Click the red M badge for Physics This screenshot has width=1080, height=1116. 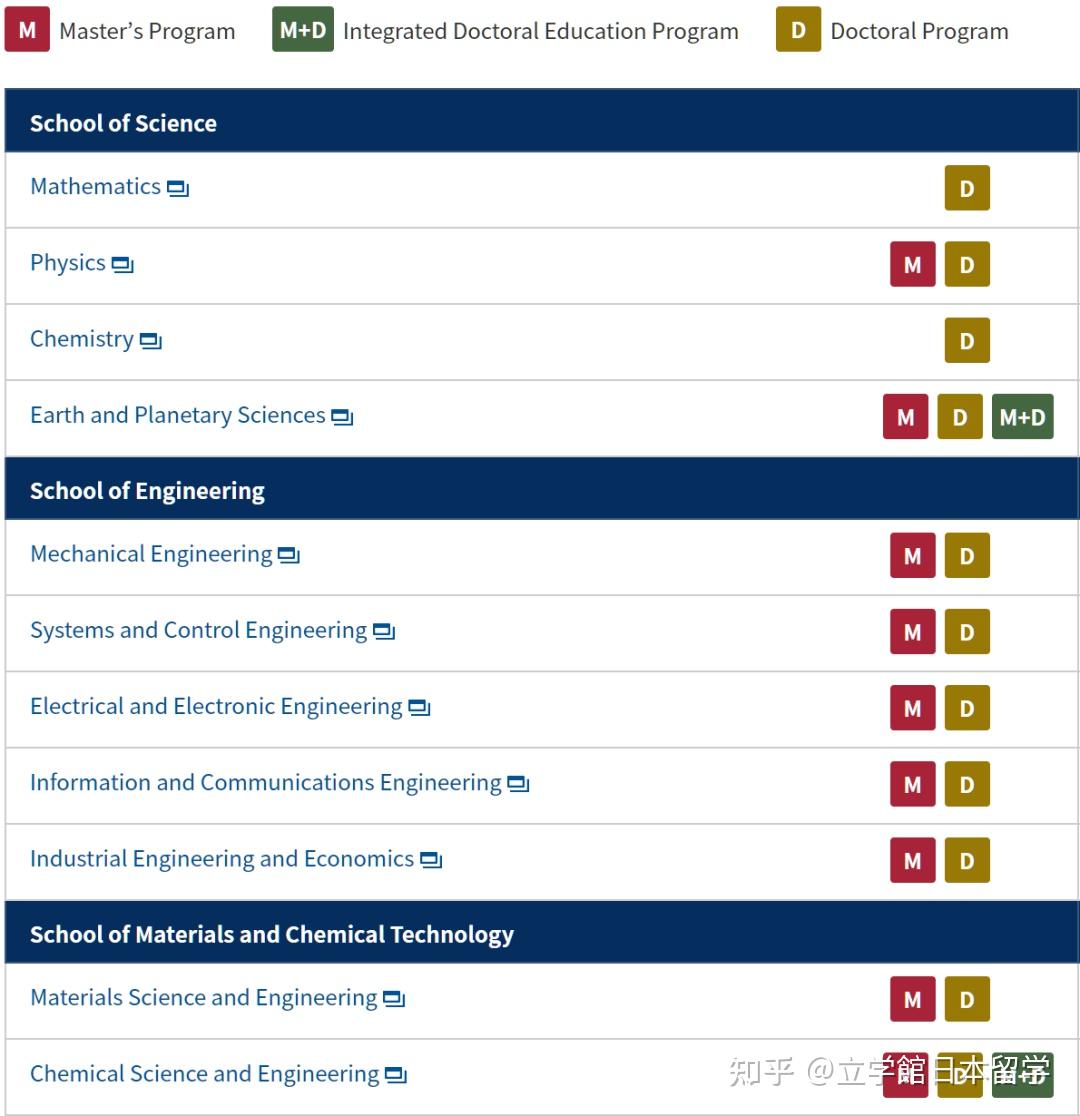tap(913, 264)
